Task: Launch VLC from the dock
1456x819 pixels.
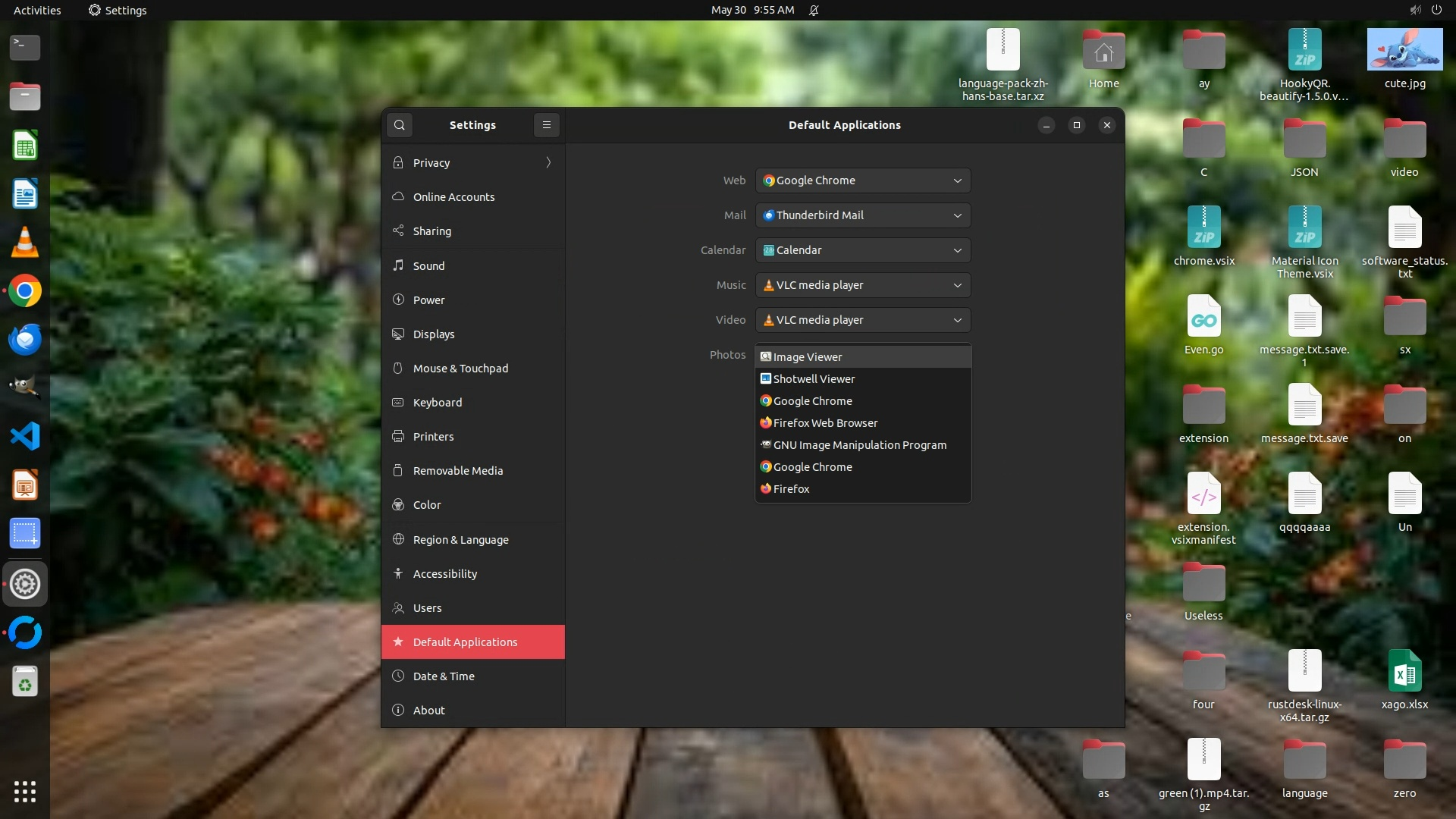Action: pos(25,243)
